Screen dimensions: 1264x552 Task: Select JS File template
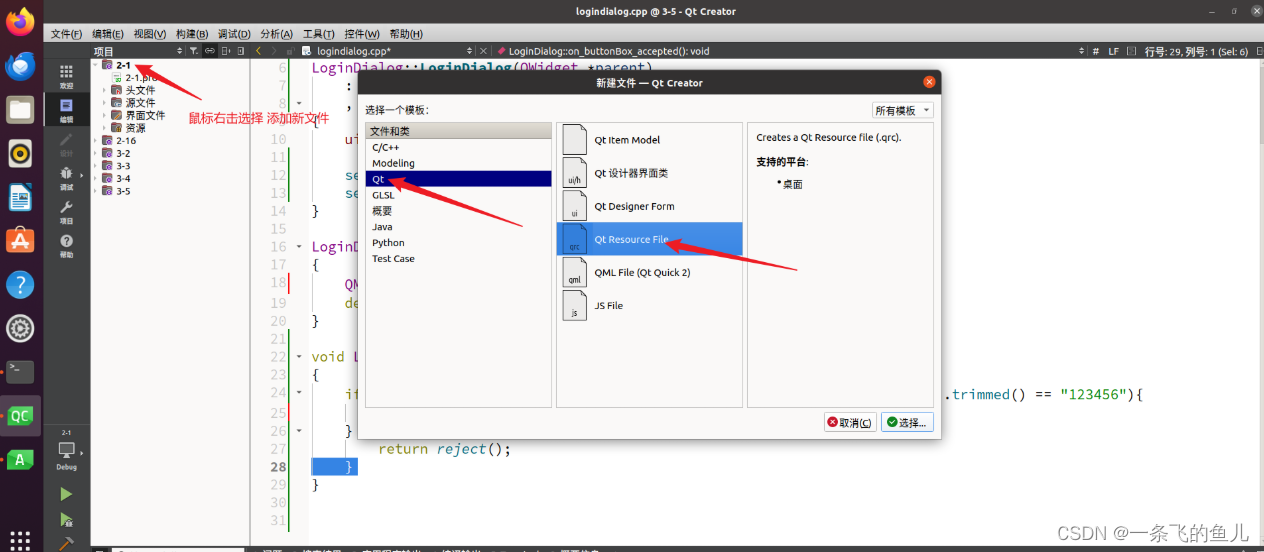649,305
